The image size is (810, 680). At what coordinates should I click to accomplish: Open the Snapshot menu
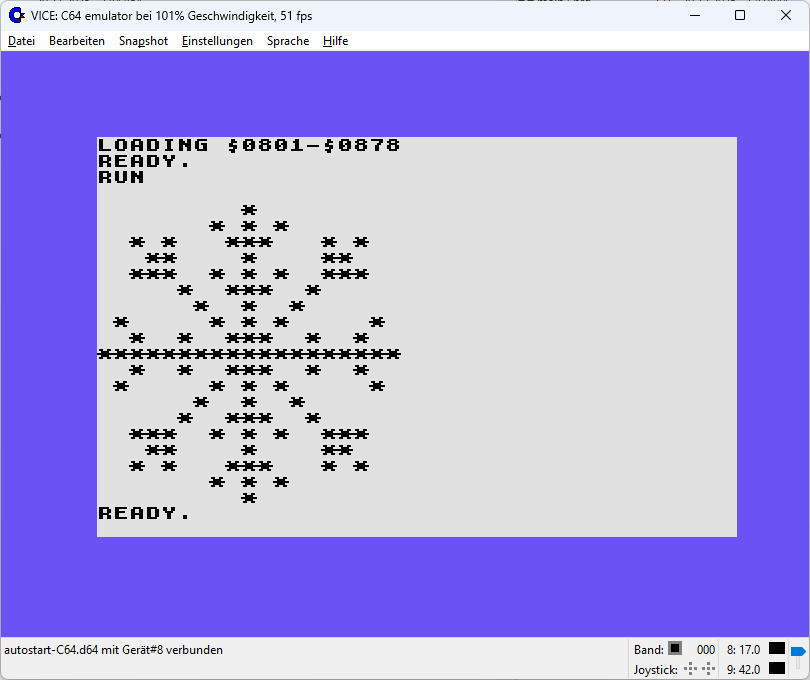point(143,41)
